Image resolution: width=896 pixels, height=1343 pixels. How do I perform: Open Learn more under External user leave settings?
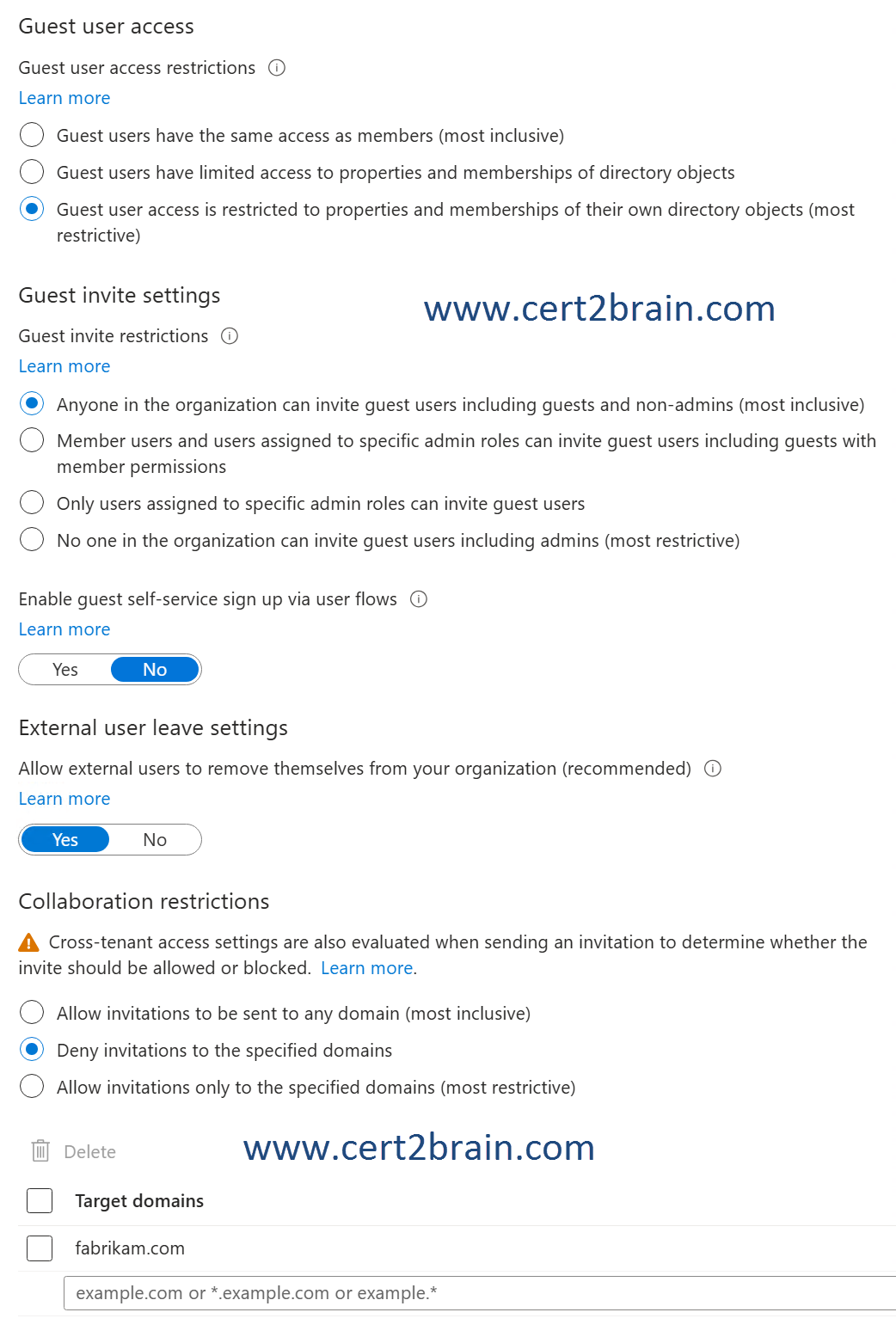coord(64,799)
